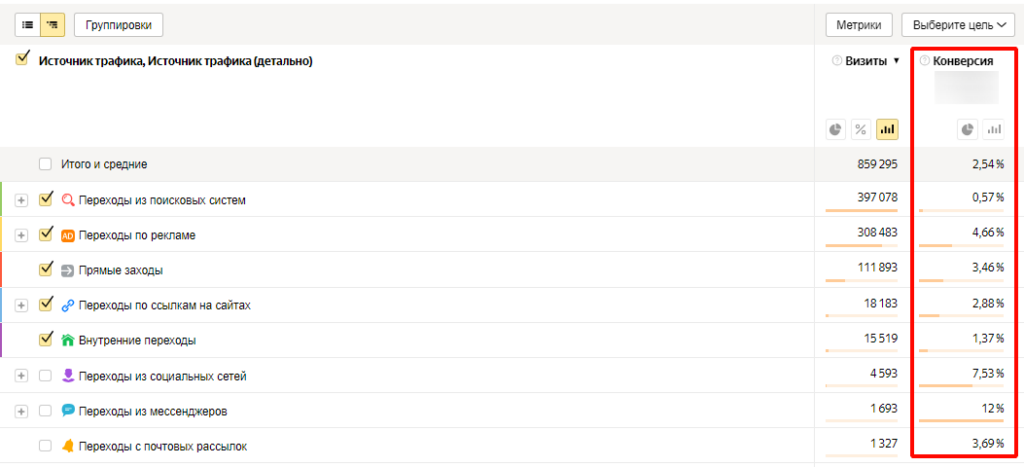Open the Группировки button
The height and width of the screenshot is (467, 1024).
point(118,25)
